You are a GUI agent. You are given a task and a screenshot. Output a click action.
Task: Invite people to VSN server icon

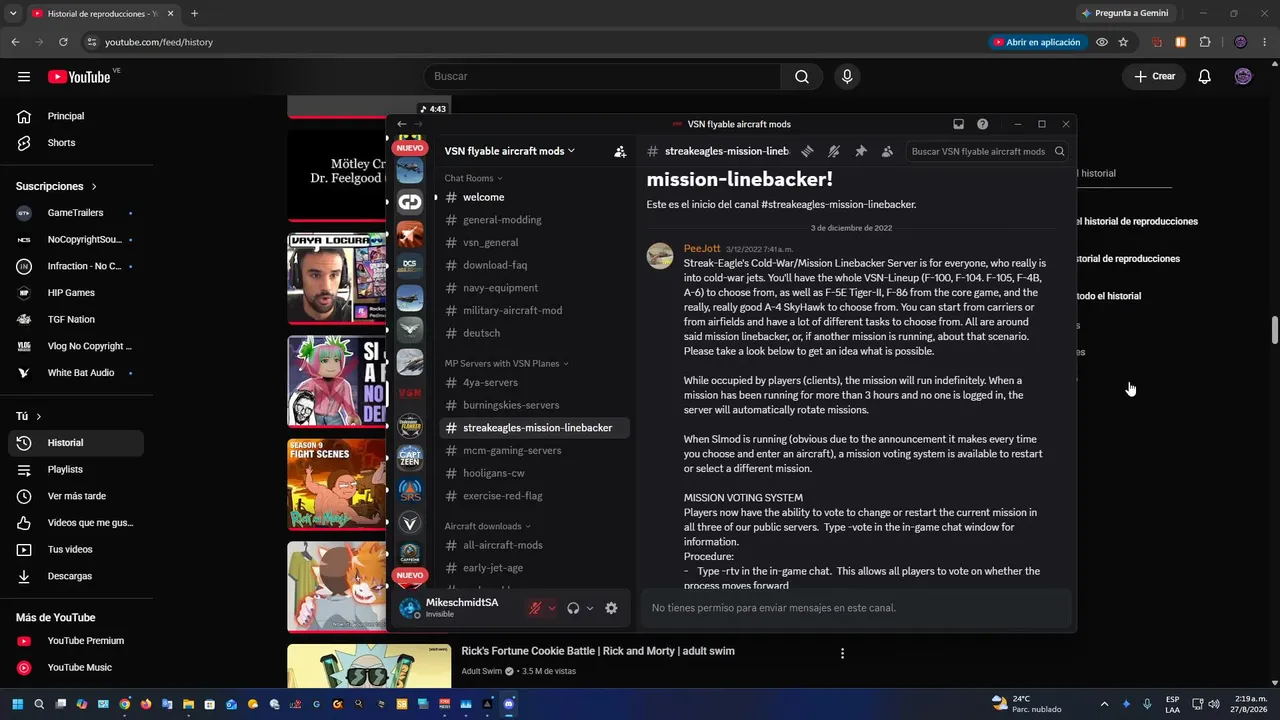coord(620,151)
